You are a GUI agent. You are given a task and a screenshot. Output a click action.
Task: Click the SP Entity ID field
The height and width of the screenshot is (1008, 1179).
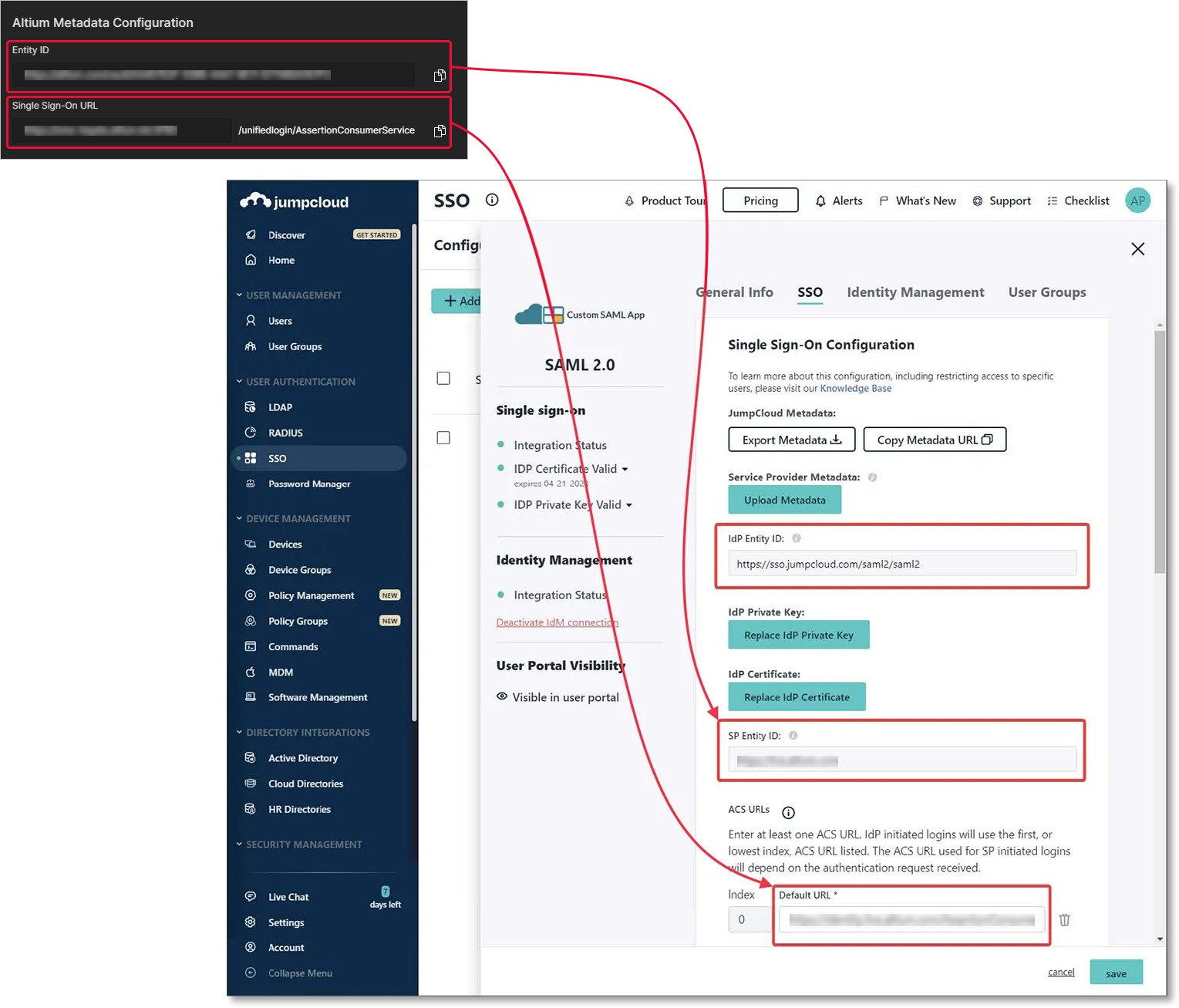pyautogui.click(x=902, y=760)
